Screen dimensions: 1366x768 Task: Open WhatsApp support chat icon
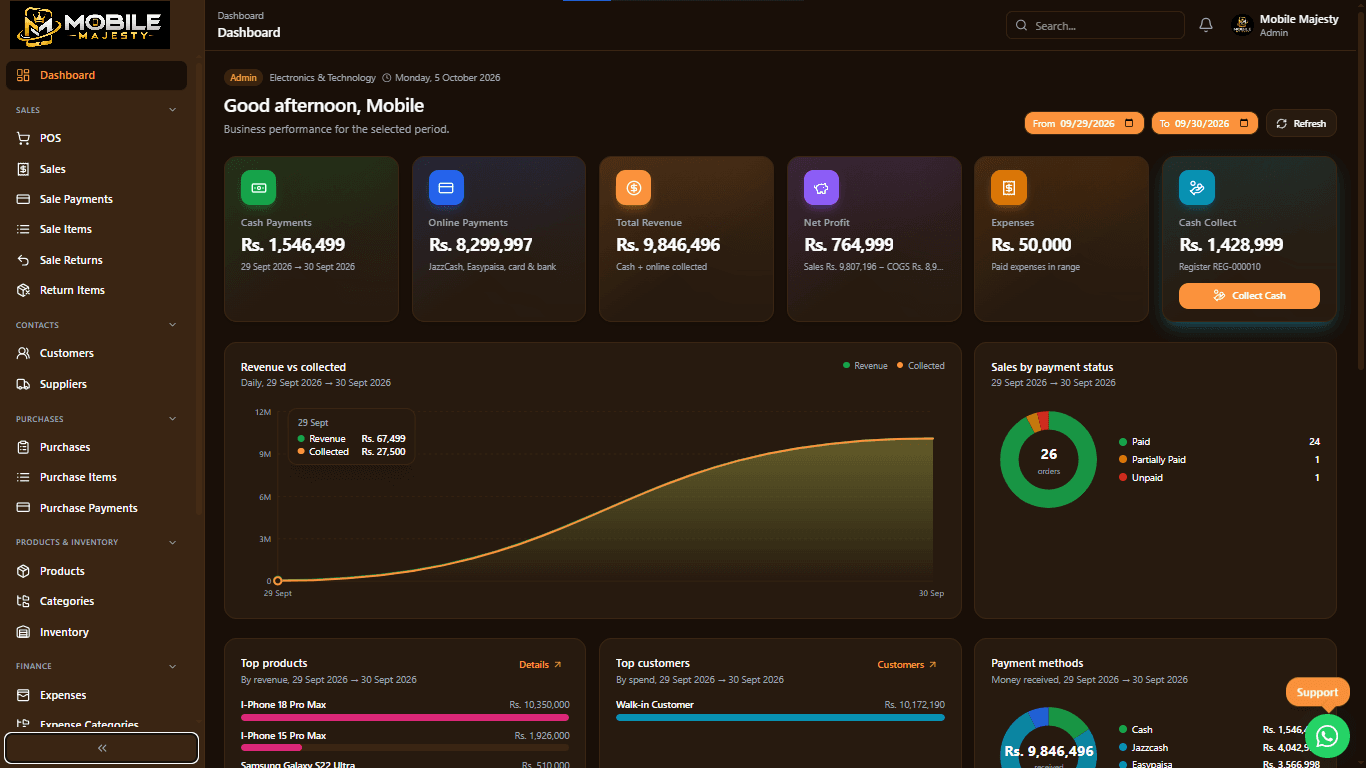1327,736
